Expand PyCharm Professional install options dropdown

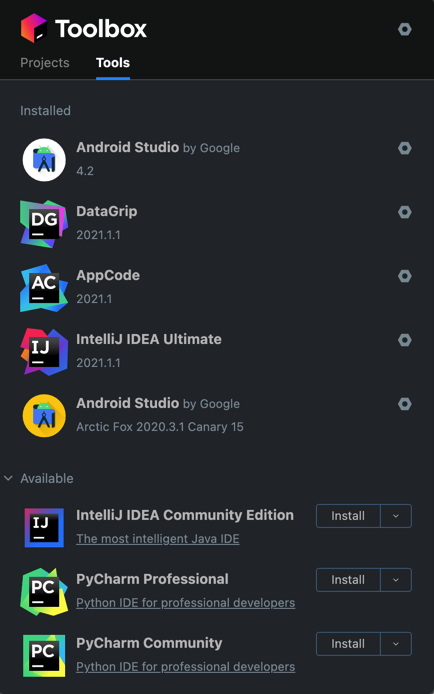396,580
